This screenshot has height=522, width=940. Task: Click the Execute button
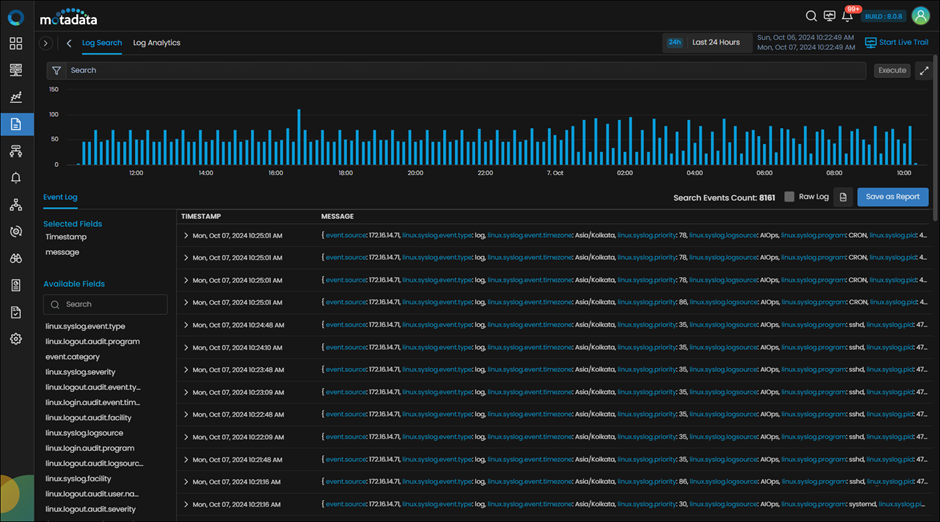pyautogui.click(x=892, y=71)
